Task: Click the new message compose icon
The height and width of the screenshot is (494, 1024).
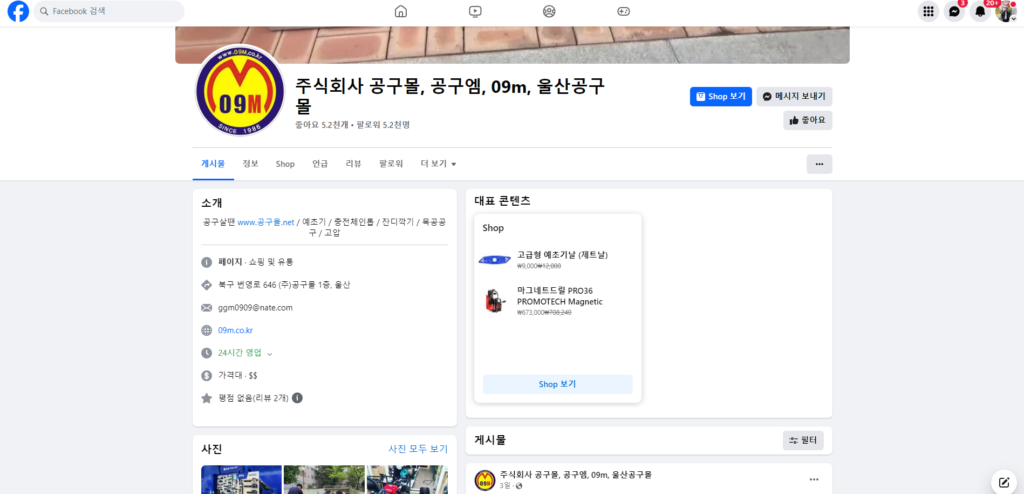Action: click(x=1003, y=482)
